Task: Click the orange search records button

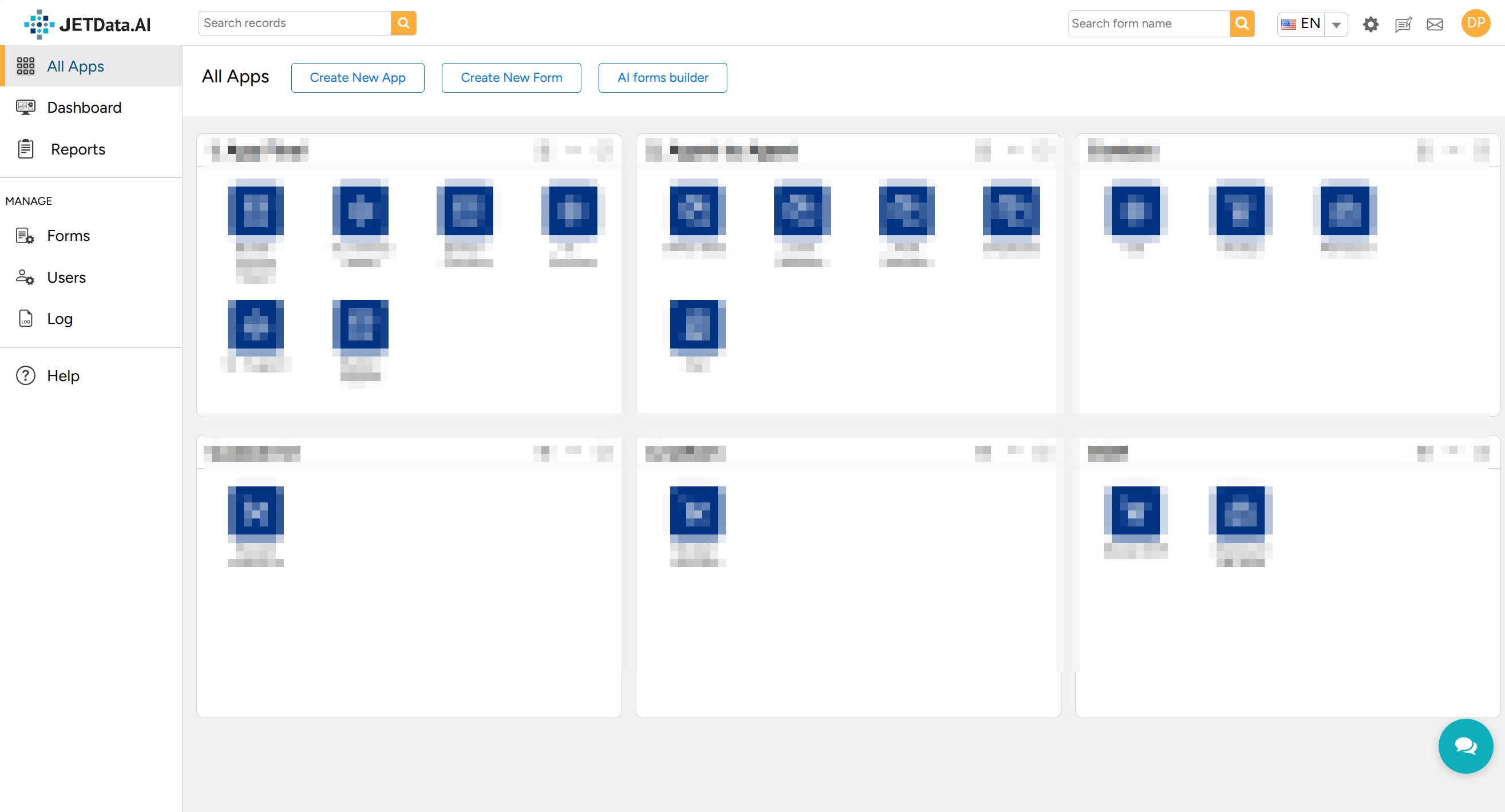Action: pos(402,23)
